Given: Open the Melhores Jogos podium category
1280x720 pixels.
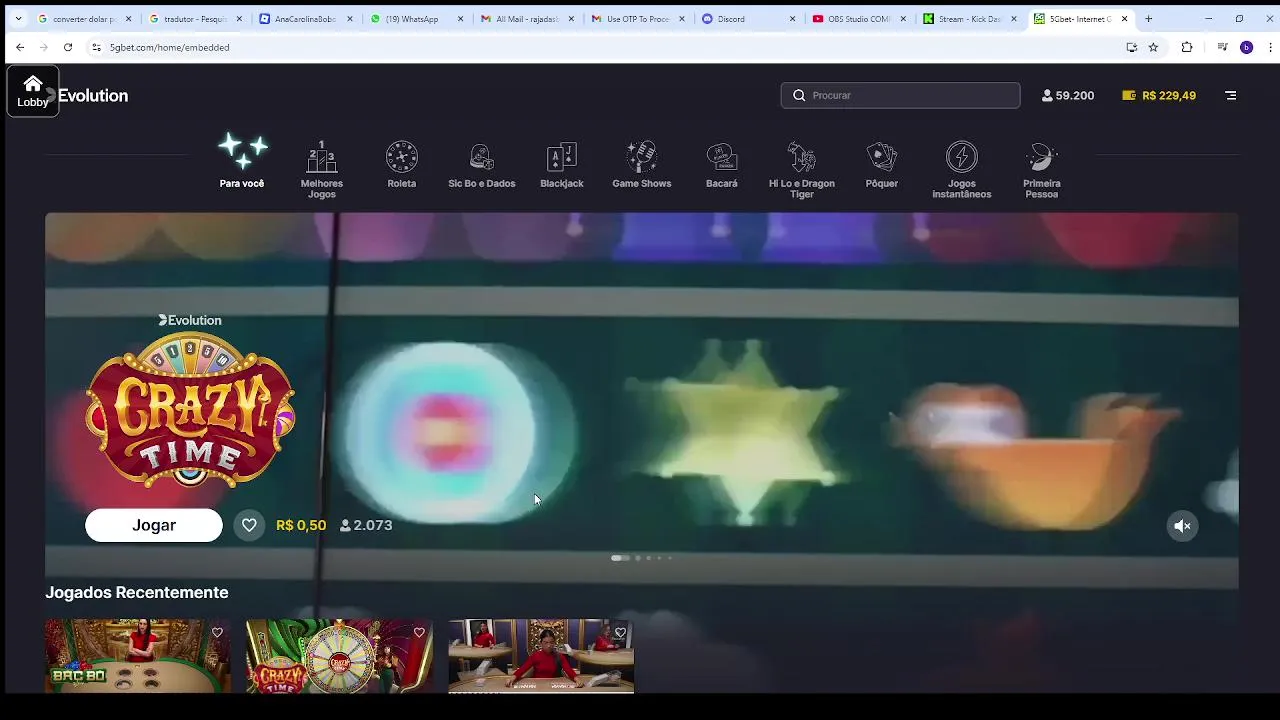Looking at the screenshot, I should click(322, 169).
